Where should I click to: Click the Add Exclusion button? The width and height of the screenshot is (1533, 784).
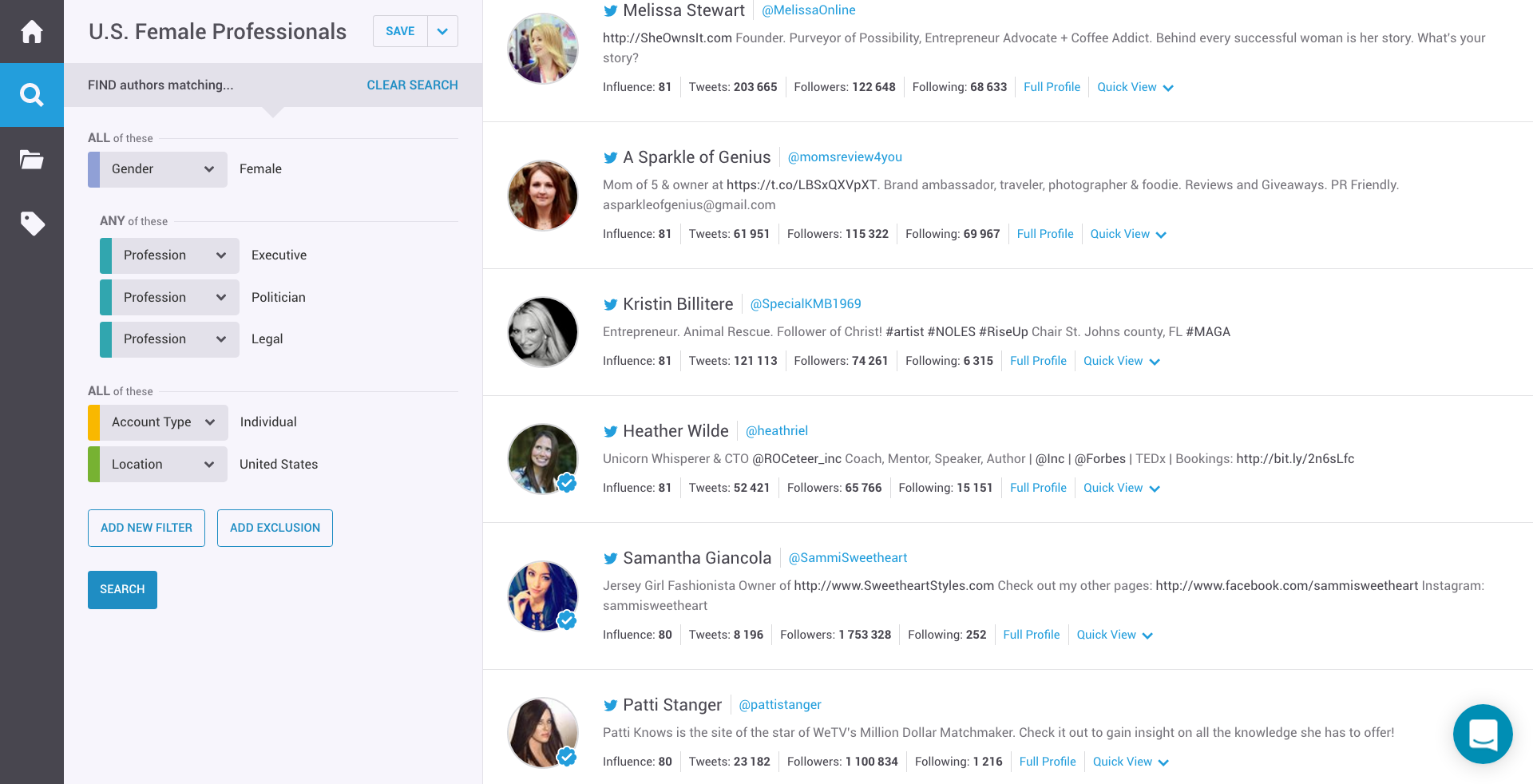pyautogui.click(x=275, y=528)
